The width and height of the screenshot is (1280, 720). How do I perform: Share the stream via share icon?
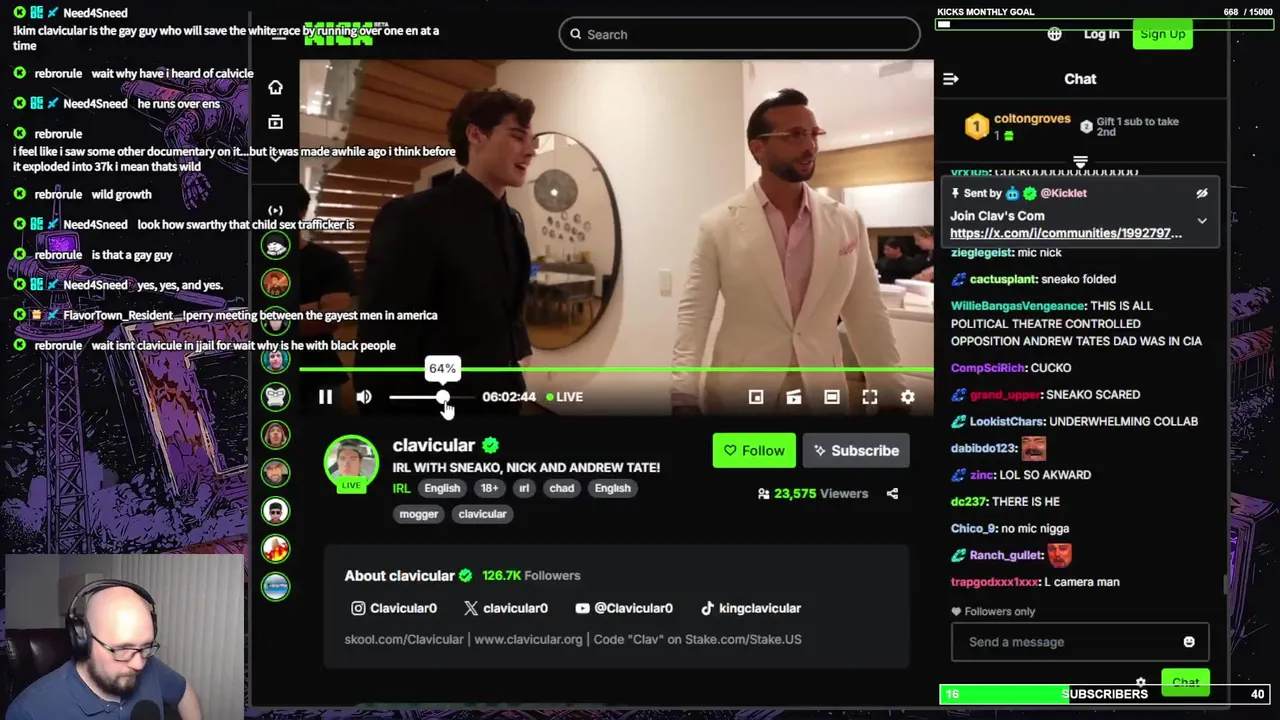click(892, 493)
